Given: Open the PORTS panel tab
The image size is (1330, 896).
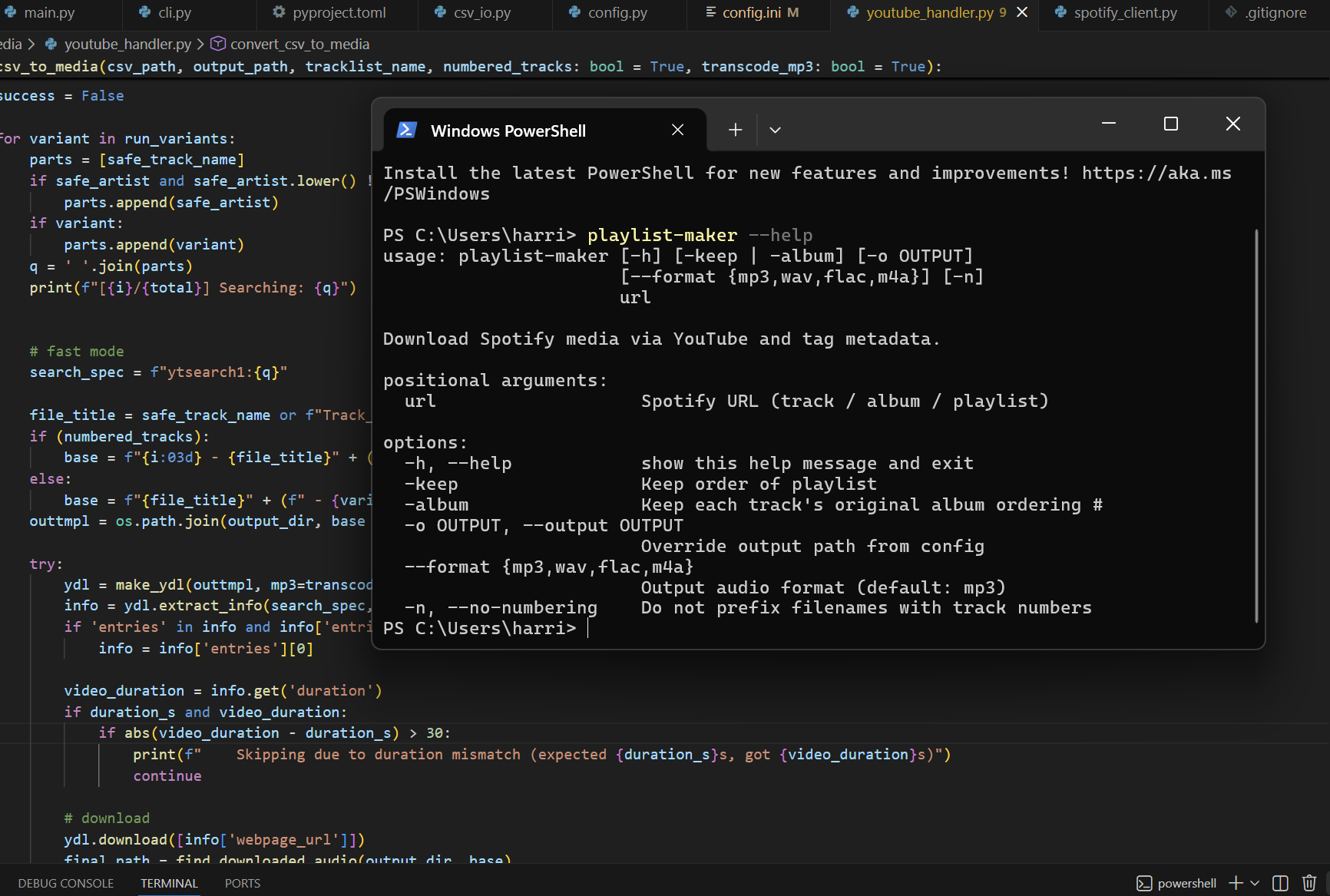Looking at the screenshot, I should point(243,883).
